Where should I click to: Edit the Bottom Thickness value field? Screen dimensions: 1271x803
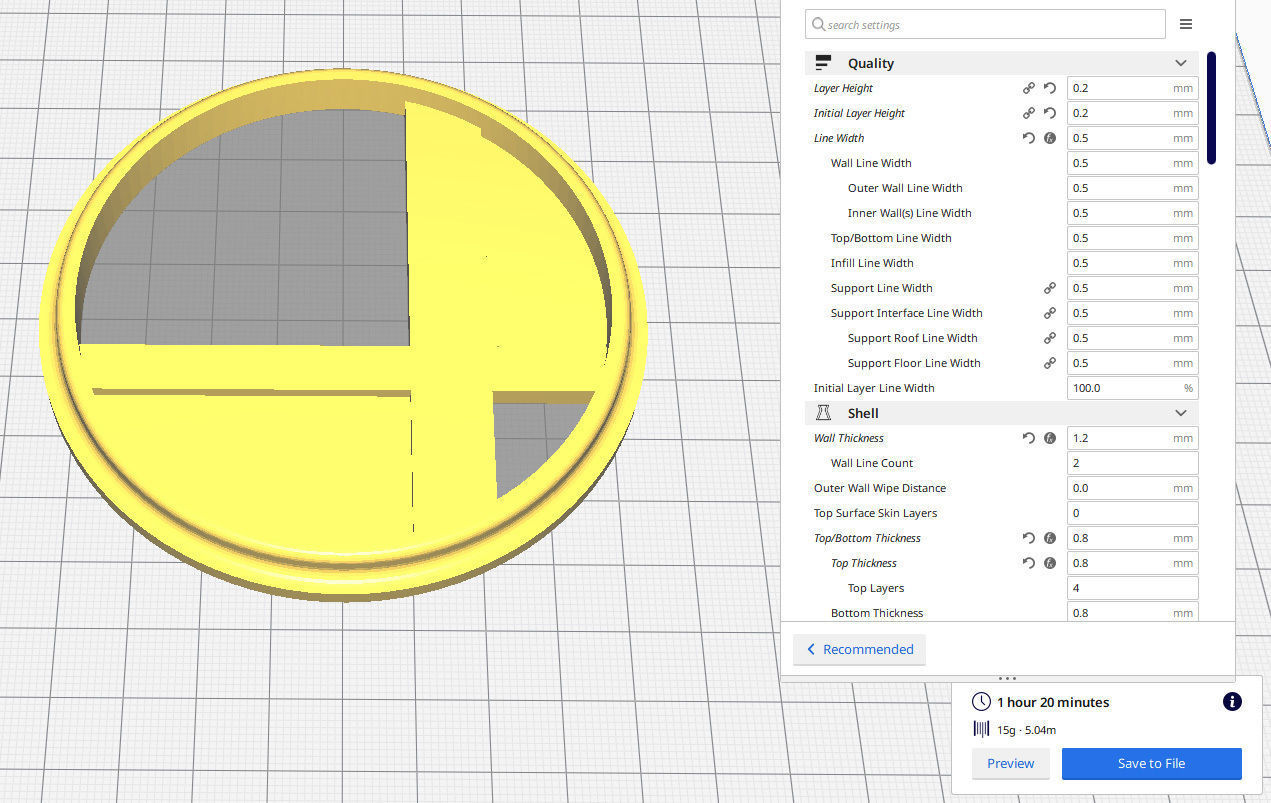(1132, 612)
